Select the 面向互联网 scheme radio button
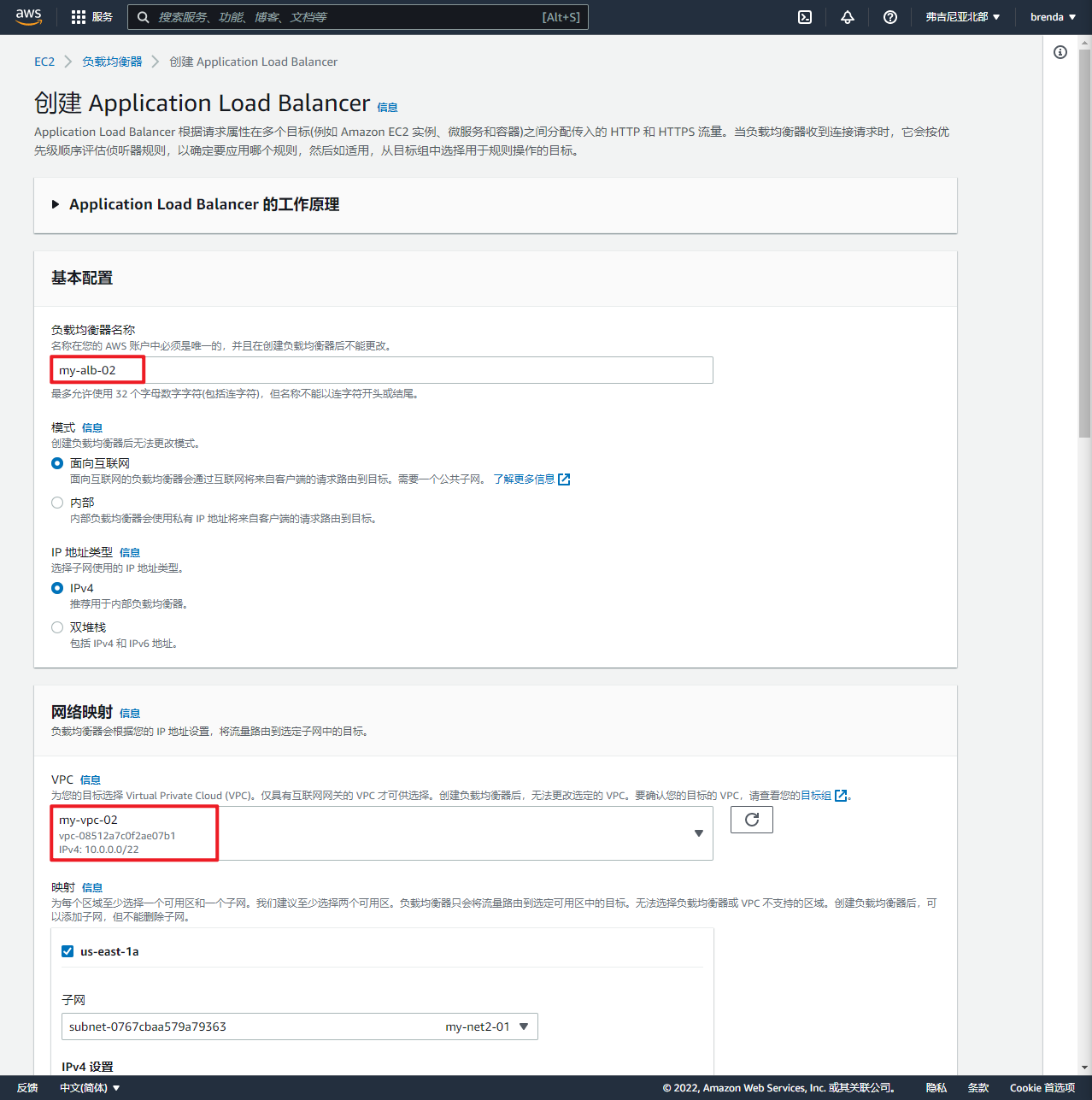 coord(57,463)
